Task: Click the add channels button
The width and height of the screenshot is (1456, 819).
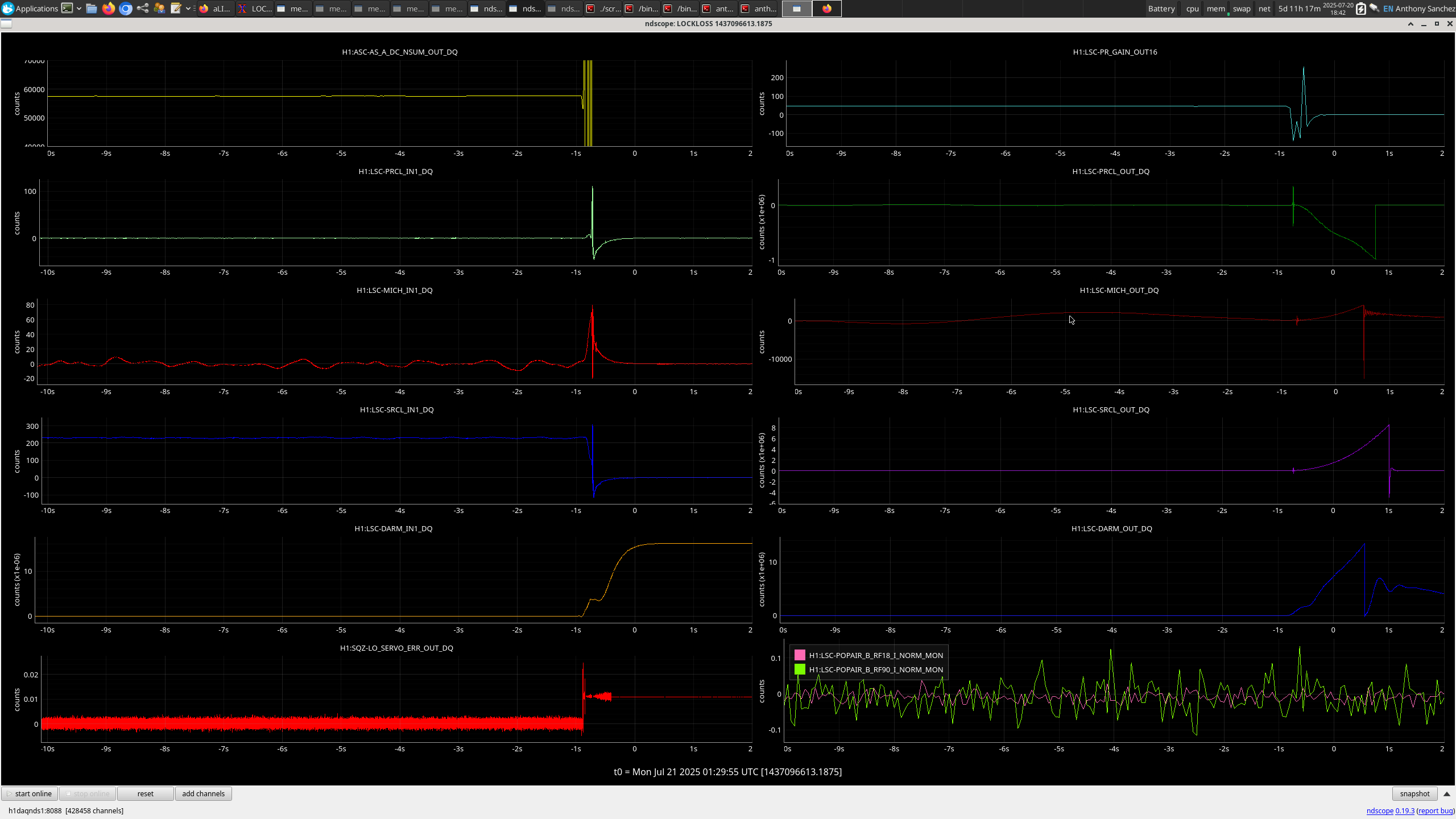Action: click(203, 793)
